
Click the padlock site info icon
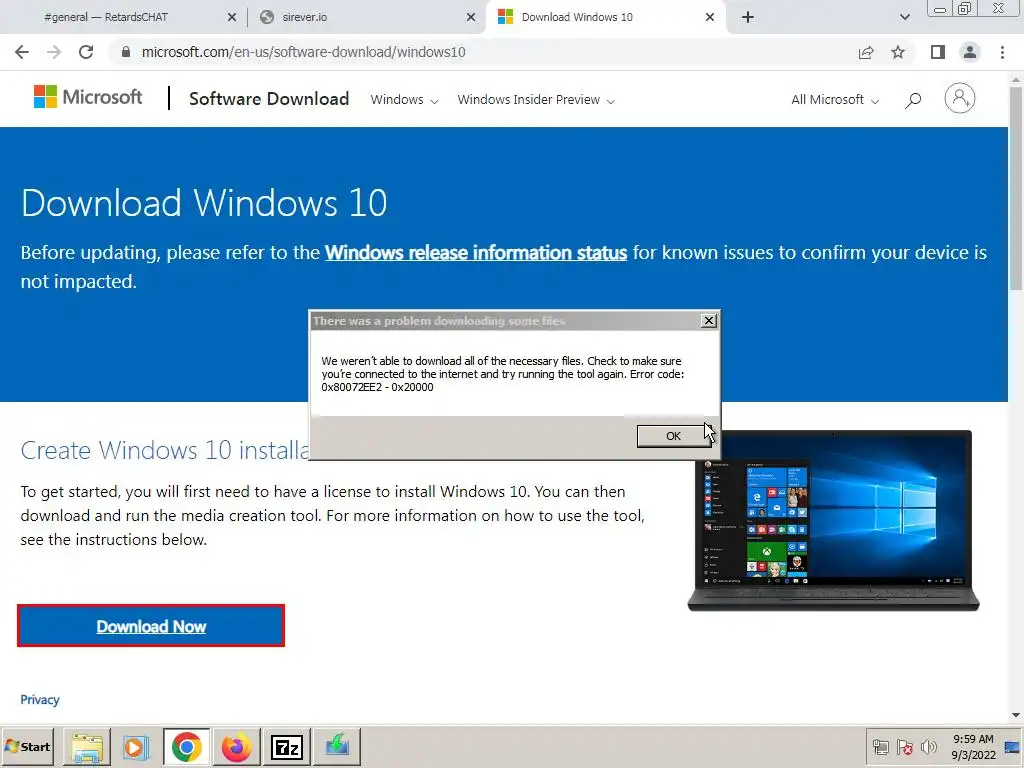(126, 52)
